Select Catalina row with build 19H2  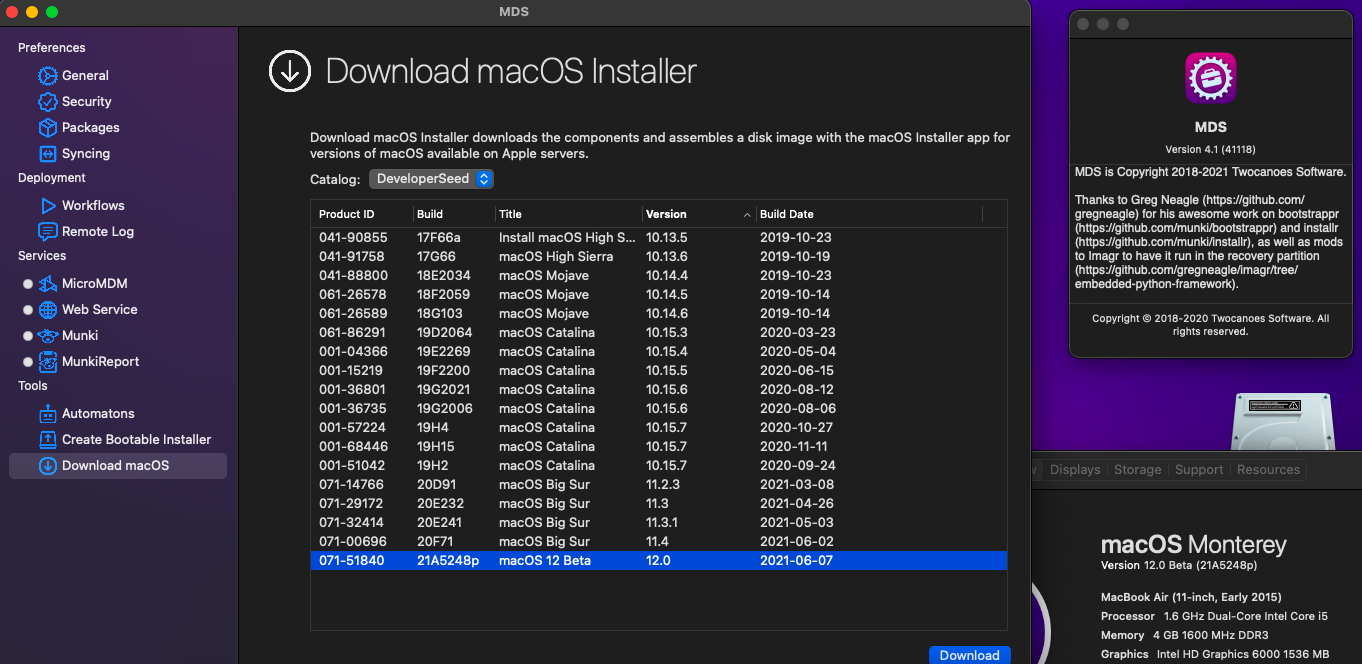659,465
